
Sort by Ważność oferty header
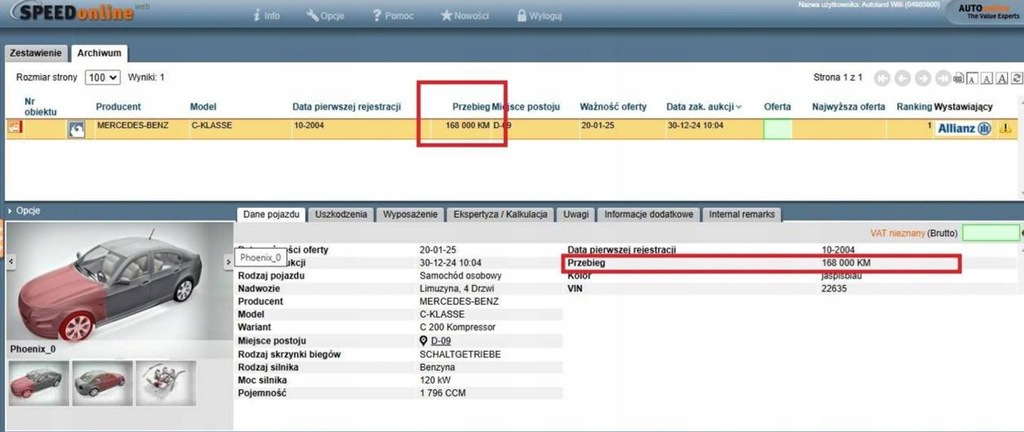click(x=613, y=106)
